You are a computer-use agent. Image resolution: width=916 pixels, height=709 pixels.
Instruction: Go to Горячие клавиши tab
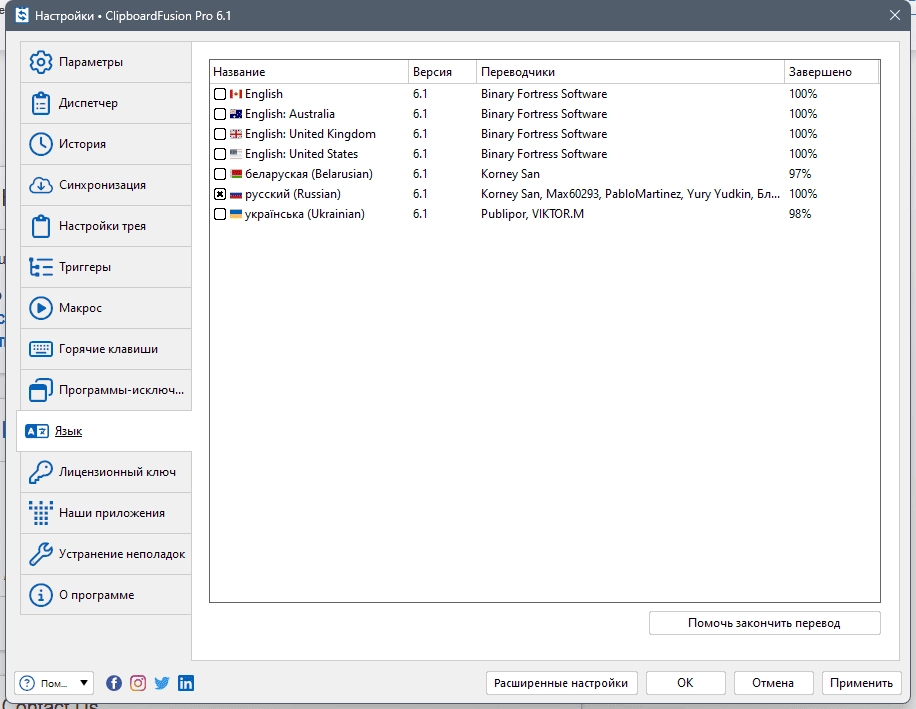point(106,349)
